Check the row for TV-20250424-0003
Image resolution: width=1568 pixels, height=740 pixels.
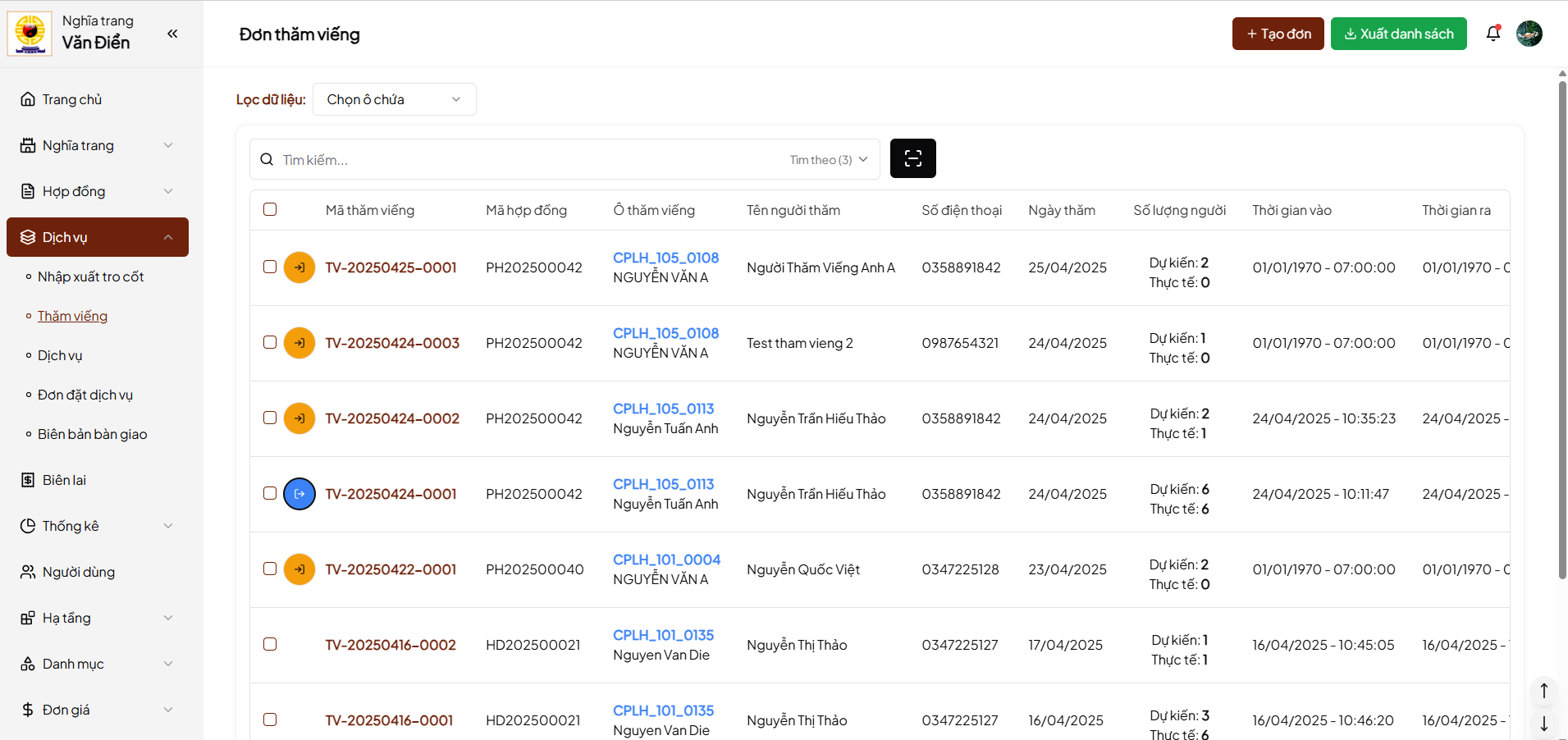(270, 342)
